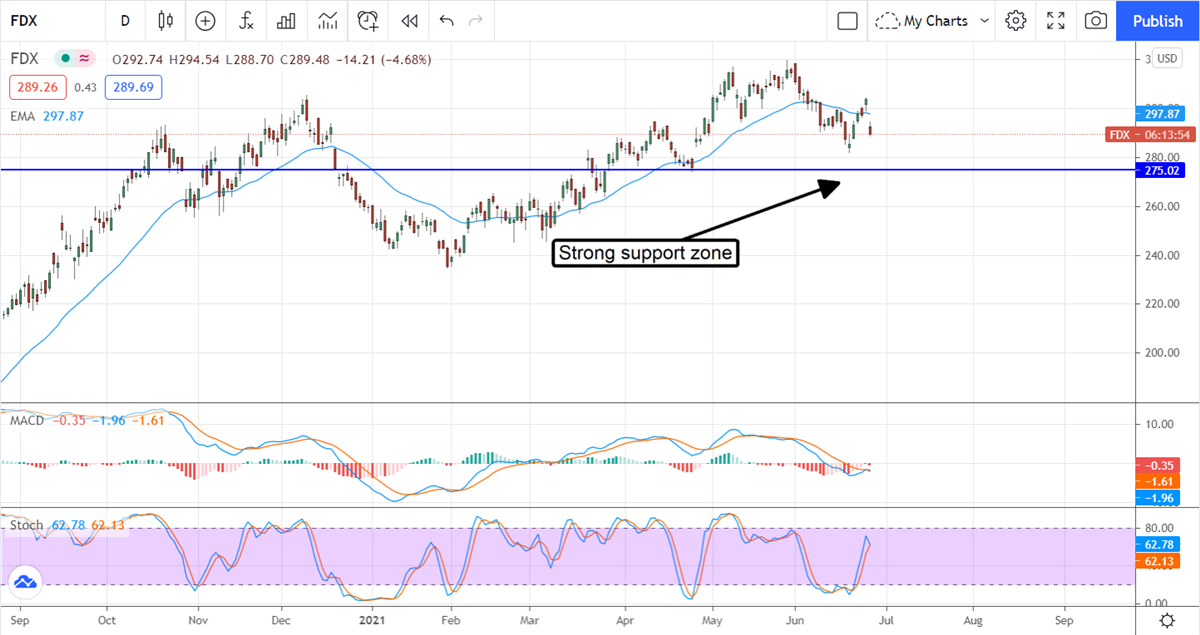The width and height of the screenshot is (1200, 635).
Task: Undo the last chart action
Action: tap(446, 20)
